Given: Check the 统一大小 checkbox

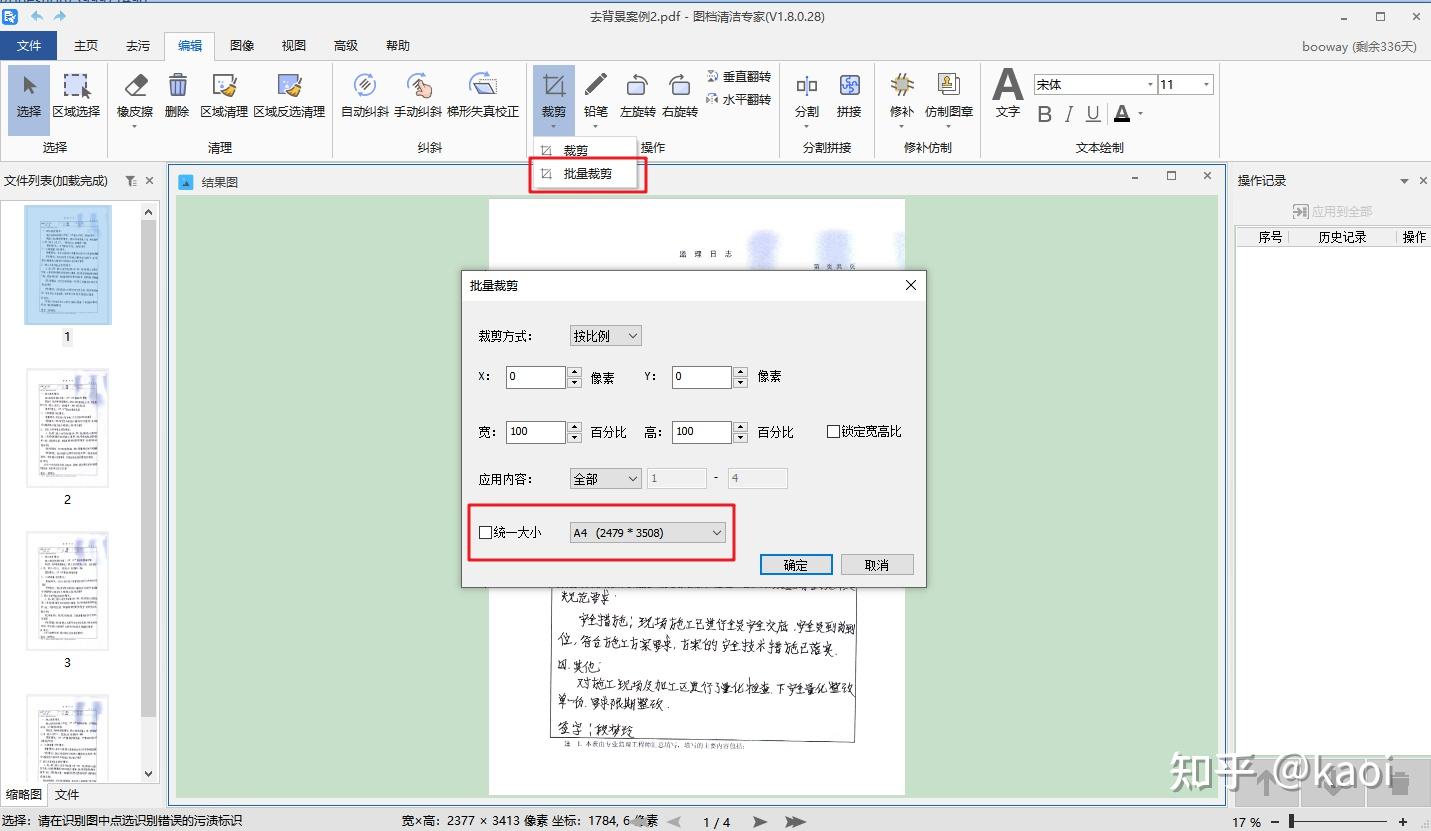Looking at the screenshot, I should coord(486,533).
